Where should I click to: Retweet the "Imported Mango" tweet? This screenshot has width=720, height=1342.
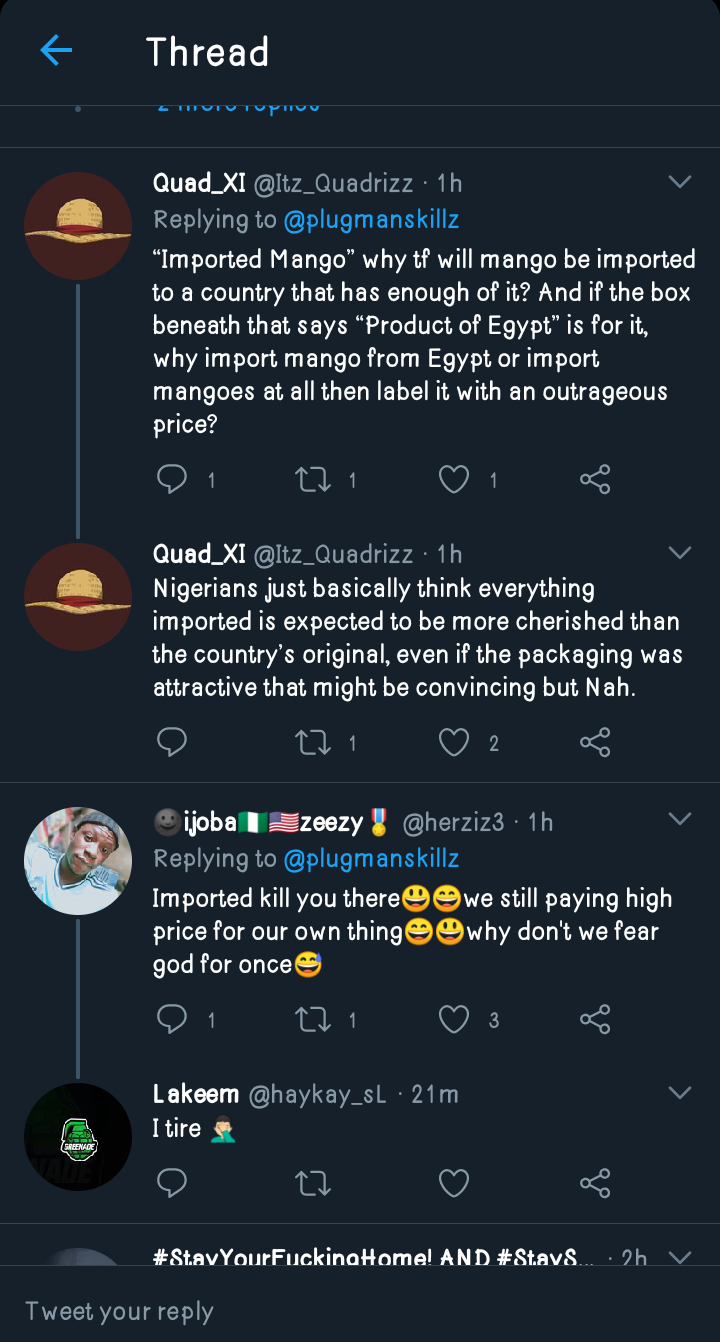(x=314, y=480)
